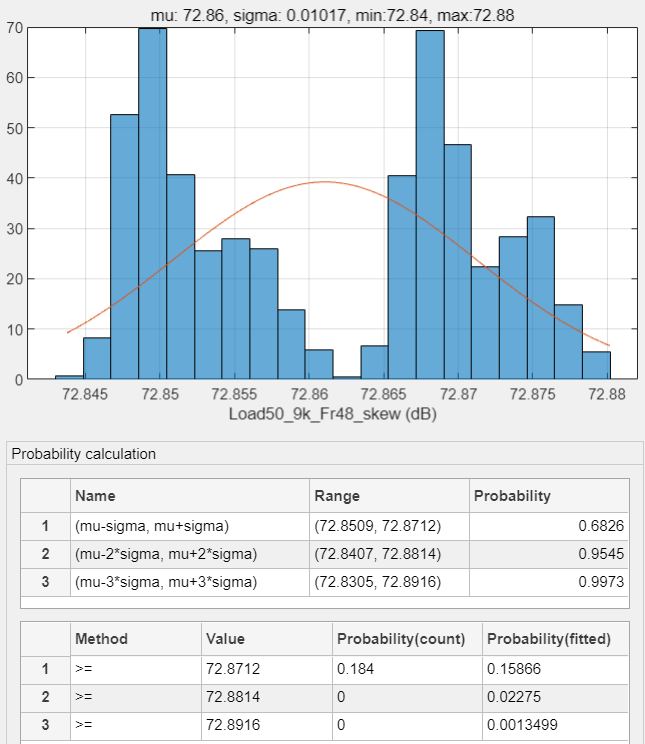Select row 3 header in the Method table

point(45,725)
